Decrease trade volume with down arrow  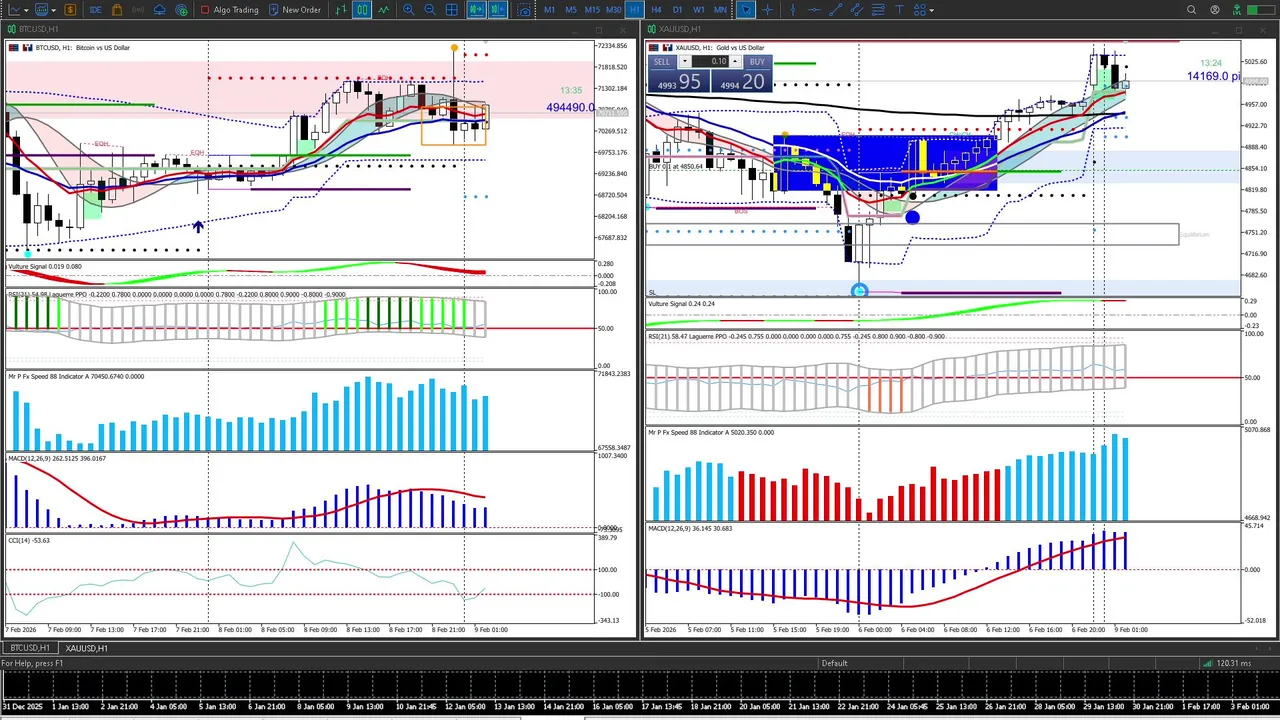coord(684,61)
